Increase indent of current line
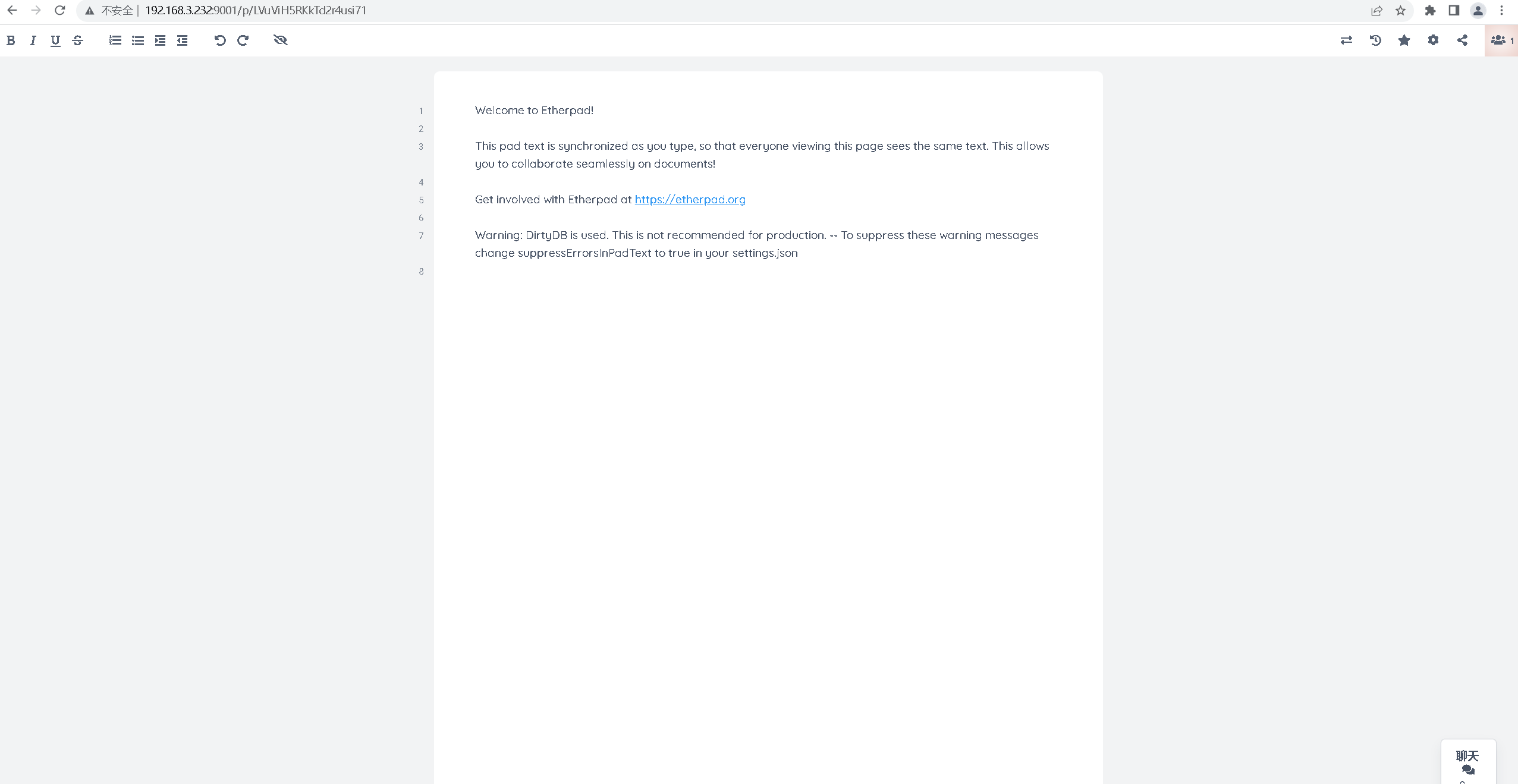The image size is (1518, 784). pos(160,40)
